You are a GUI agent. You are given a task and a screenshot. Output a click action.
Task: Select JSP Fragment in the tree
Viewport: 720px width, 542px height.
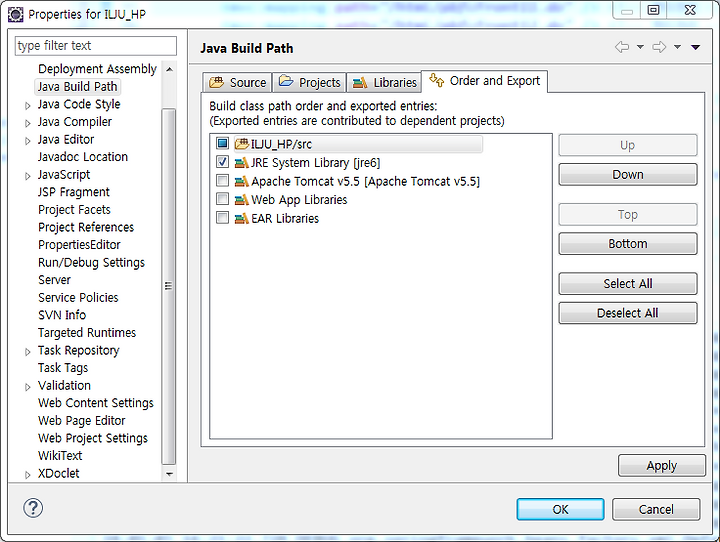[x=73, y=192]
